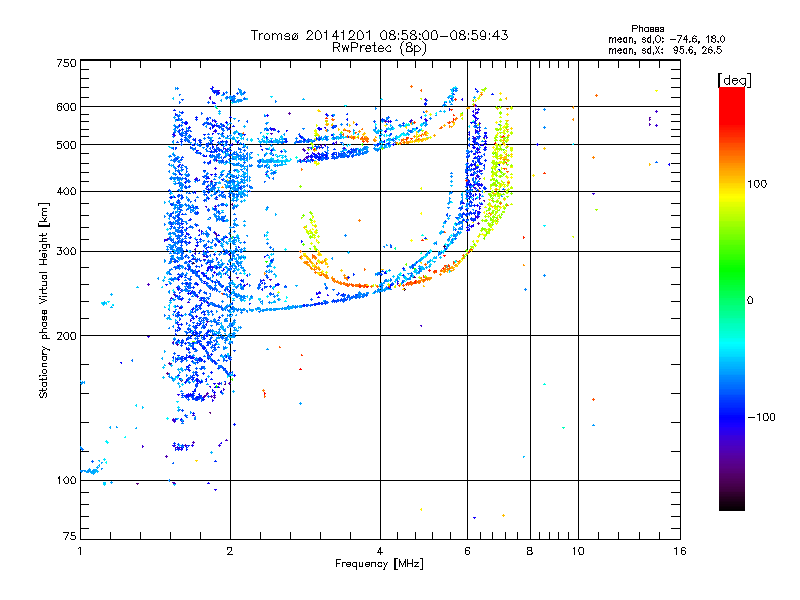Click the 'Phases' header label
Screen dimensions: 800x600
click(647, 29)
